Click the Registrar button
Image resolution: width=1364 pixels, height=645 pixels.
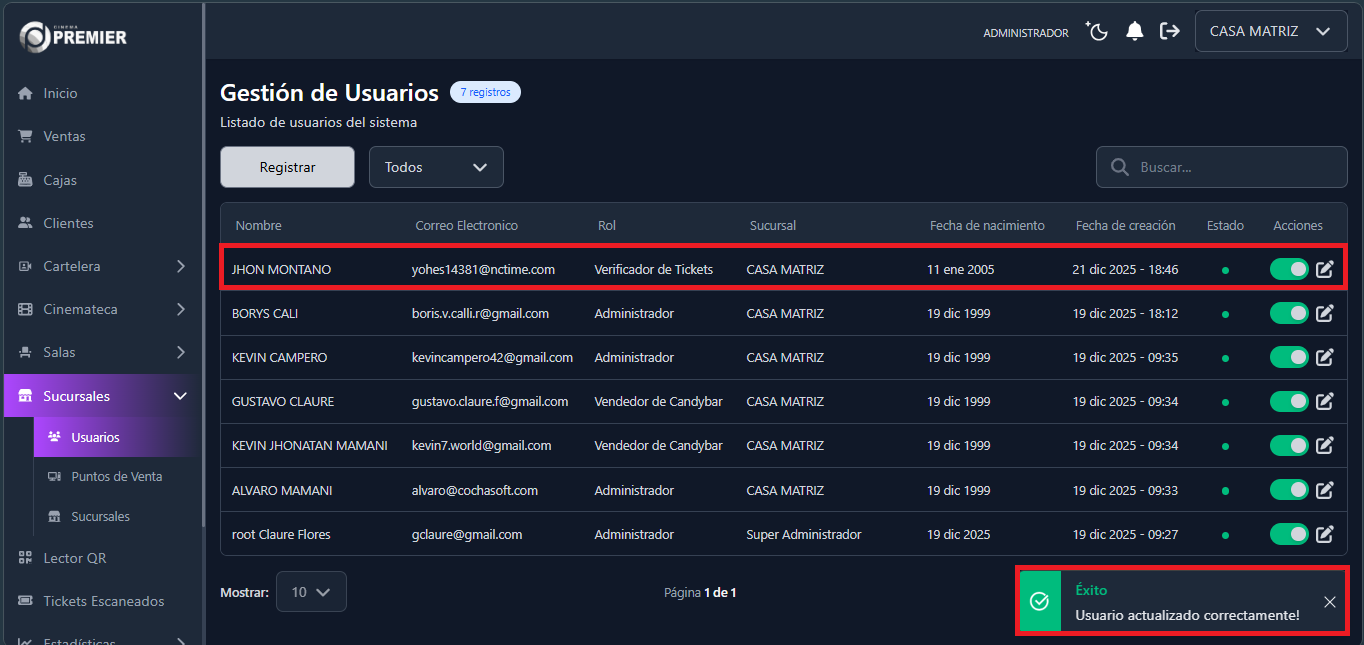[287, 168]
